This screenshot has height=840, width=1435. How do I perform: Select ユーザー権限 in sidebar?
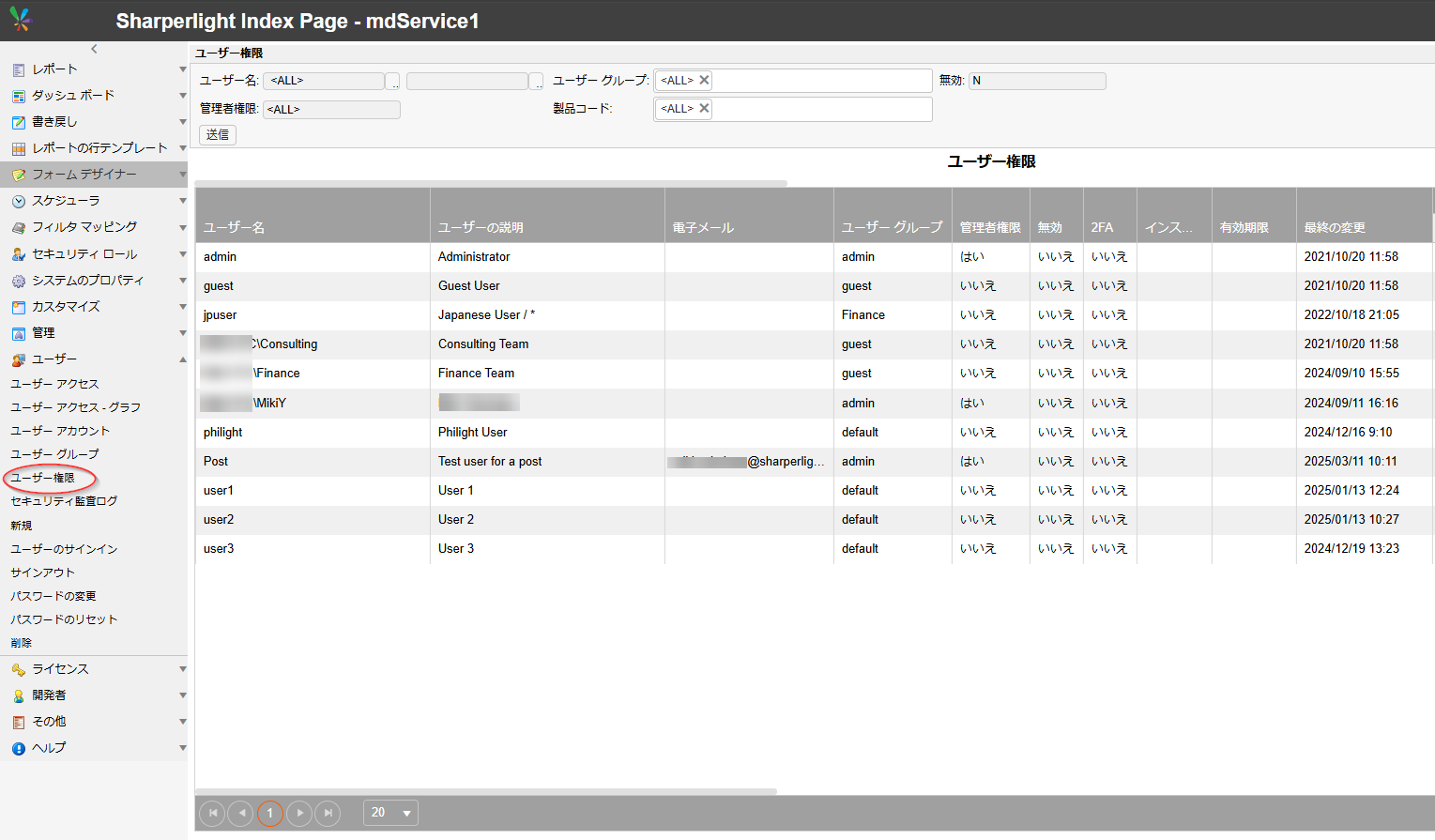coord(42,478)
